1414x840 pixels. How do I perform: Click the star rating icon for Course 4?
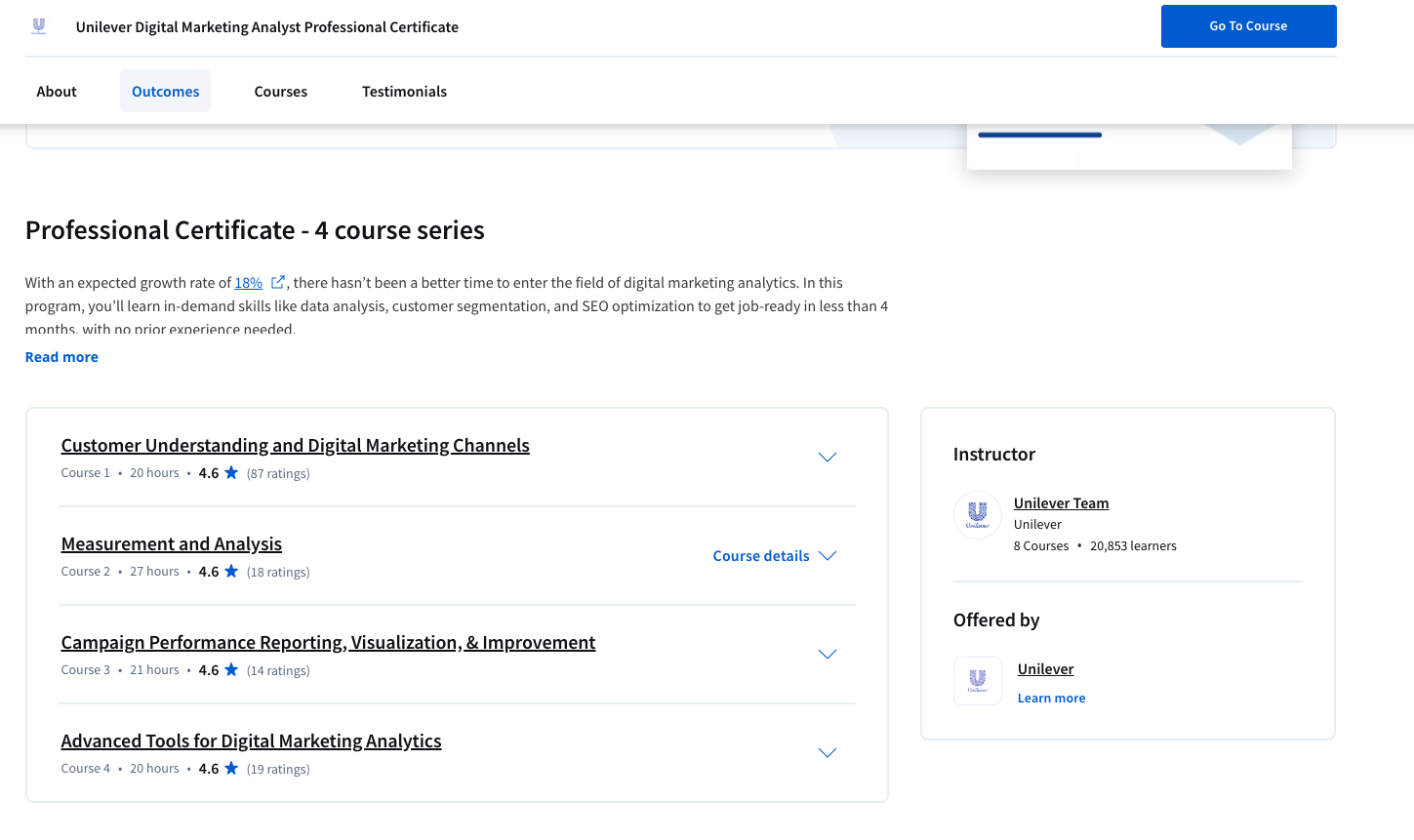tap(231, 769)
